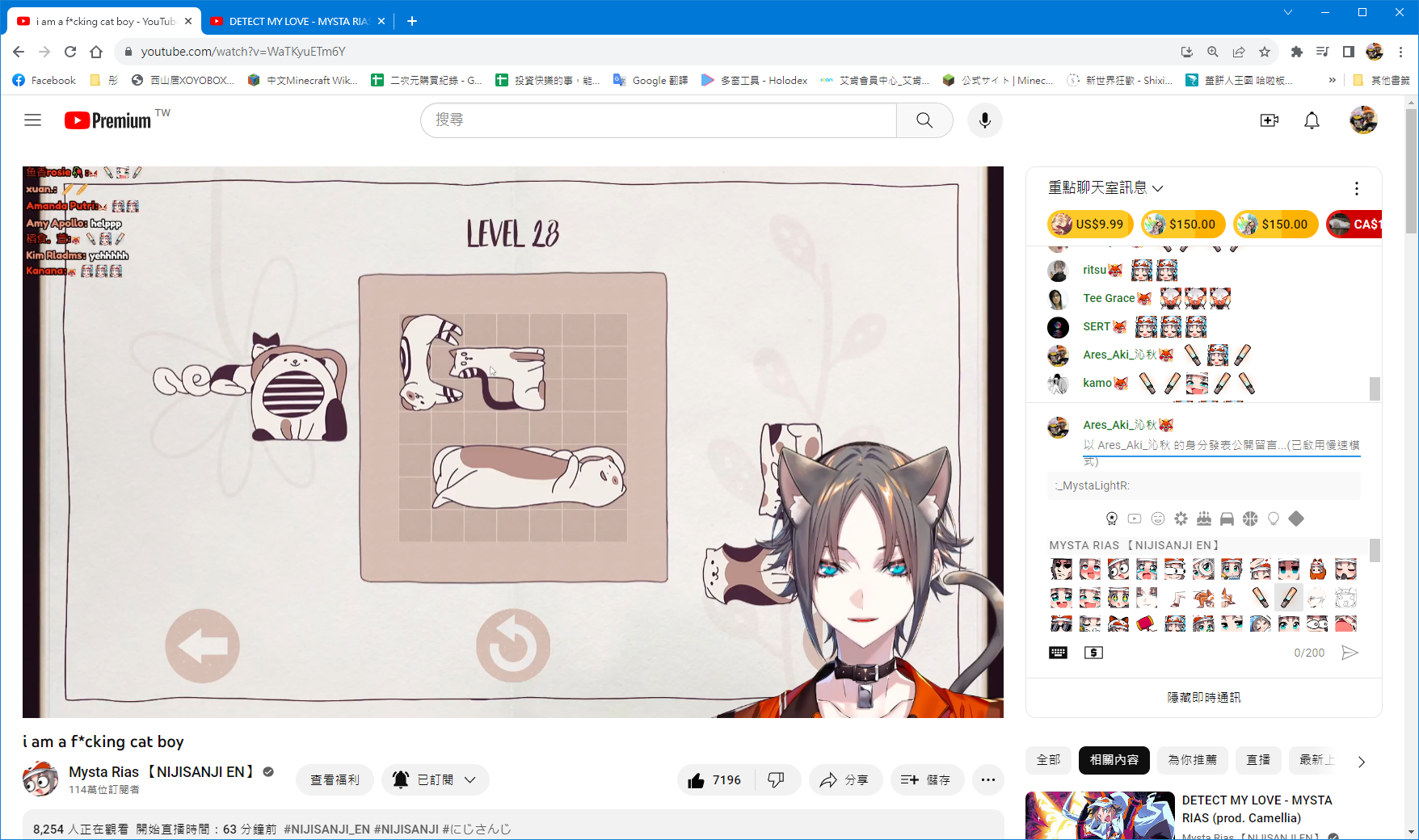Go to browser home page
This screenshot has height=840, width=1419.
[x=96, y=52]
